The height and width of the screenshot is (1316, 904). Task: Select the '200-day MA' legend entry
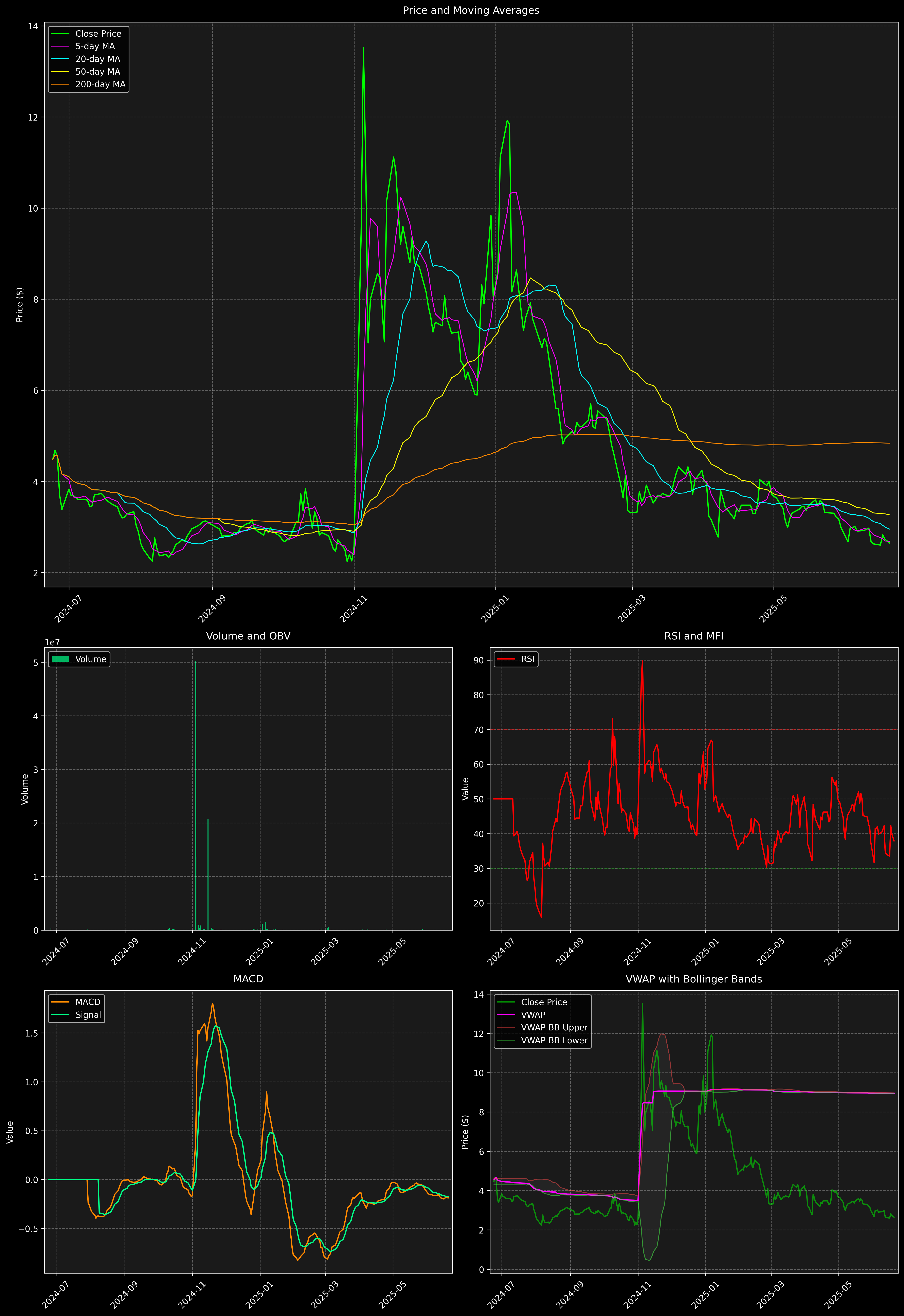(100, 84)
